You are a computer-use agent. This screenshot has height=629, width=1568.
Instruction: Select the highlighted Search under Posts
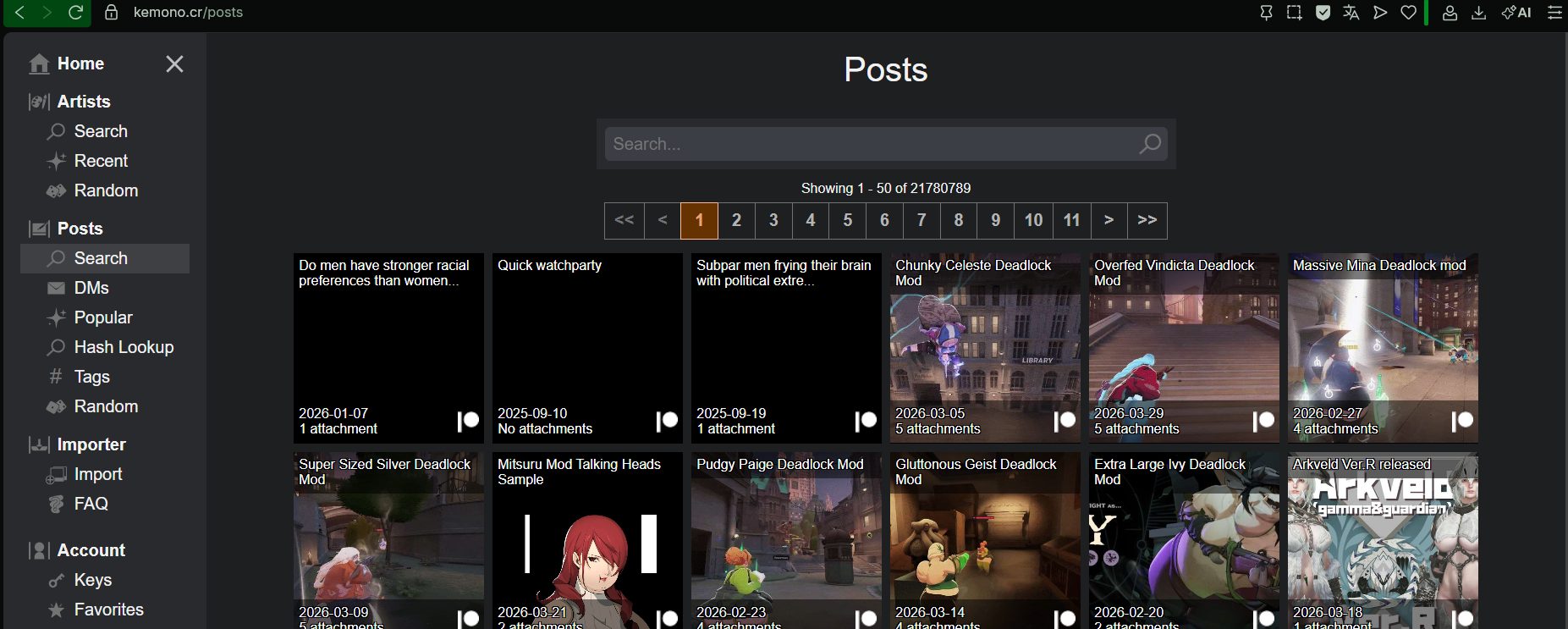[105, 258]
